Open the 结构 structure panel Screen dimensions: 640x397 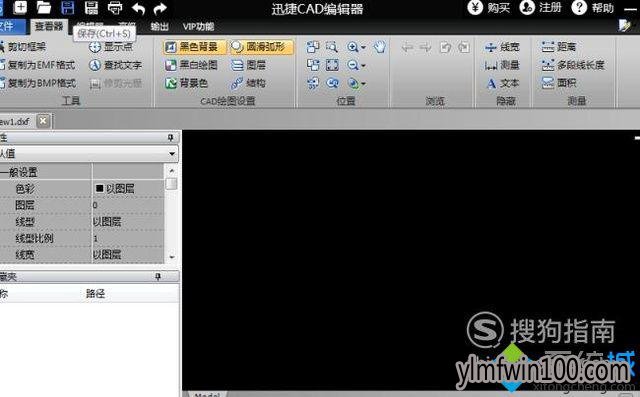click(248, 83)
